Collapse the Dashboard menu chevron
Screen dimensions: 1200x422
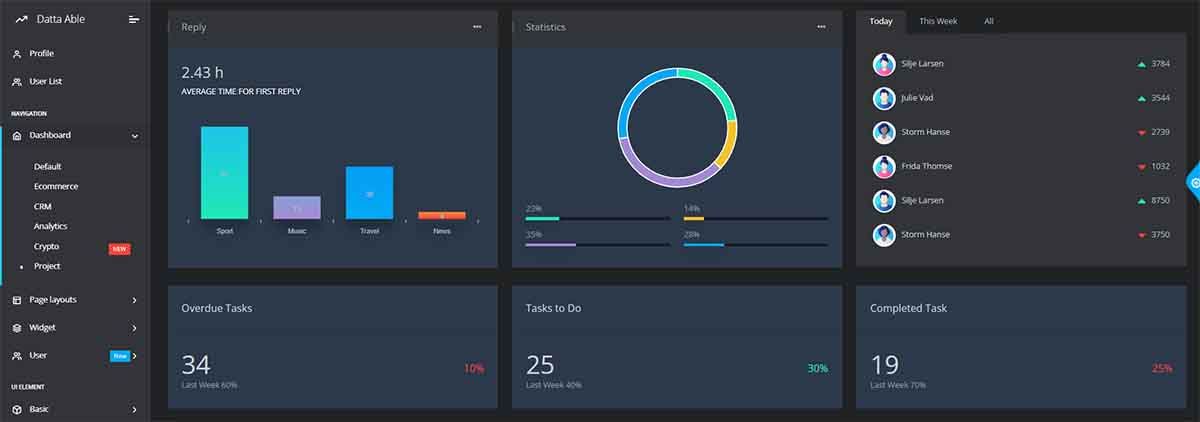[135, 136]
